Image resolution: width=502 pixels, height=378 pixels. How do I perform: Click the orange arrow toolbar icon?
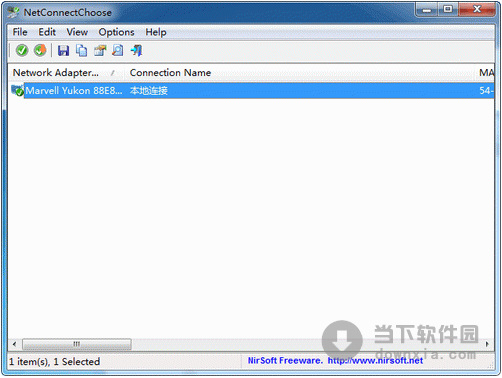[40, 50]
